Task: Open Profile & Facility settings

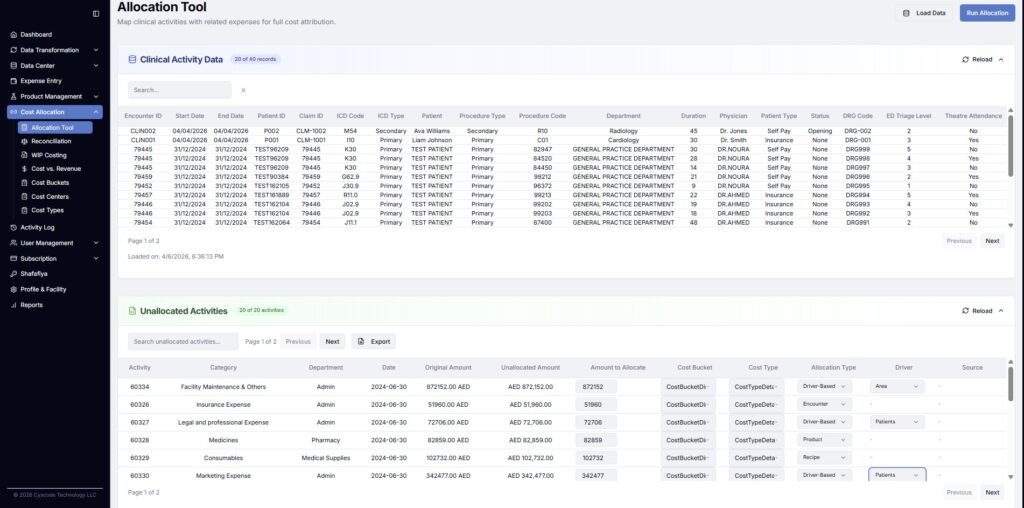Action: pos(43,289)
